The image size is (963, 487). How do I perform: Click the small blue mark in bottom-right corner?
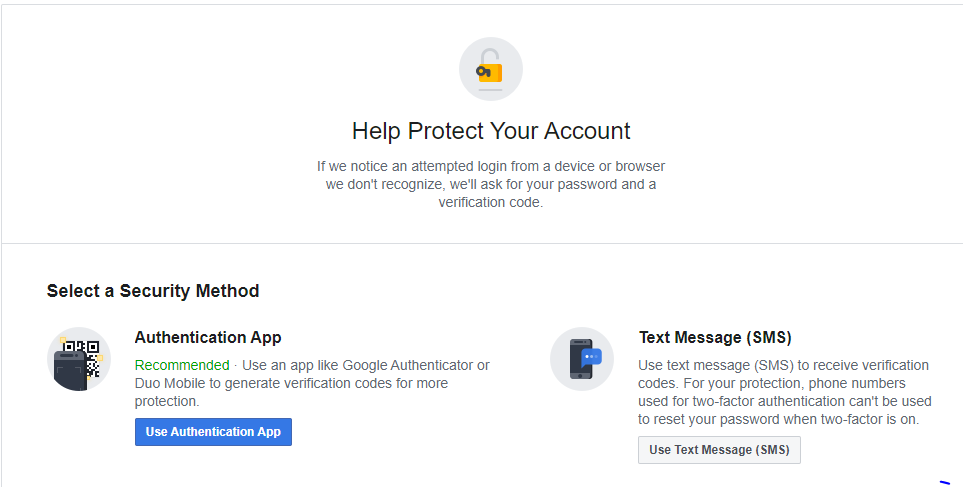point(944,482)
